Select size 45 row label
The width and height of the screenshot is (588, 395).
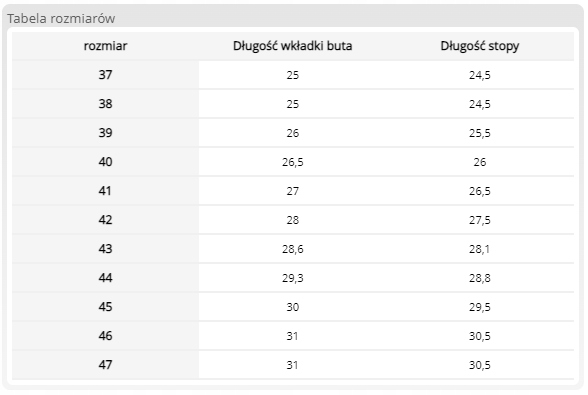[x=105, y=306]
